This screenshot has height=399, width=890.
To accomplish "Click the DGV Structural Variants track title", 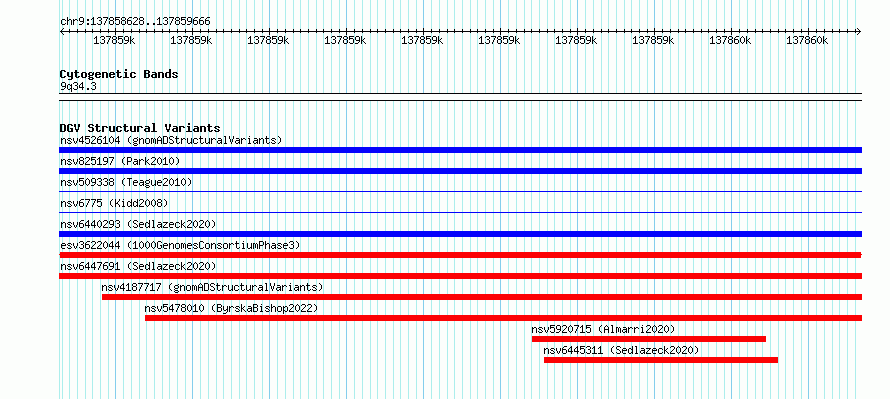I will tap(140, 128).
